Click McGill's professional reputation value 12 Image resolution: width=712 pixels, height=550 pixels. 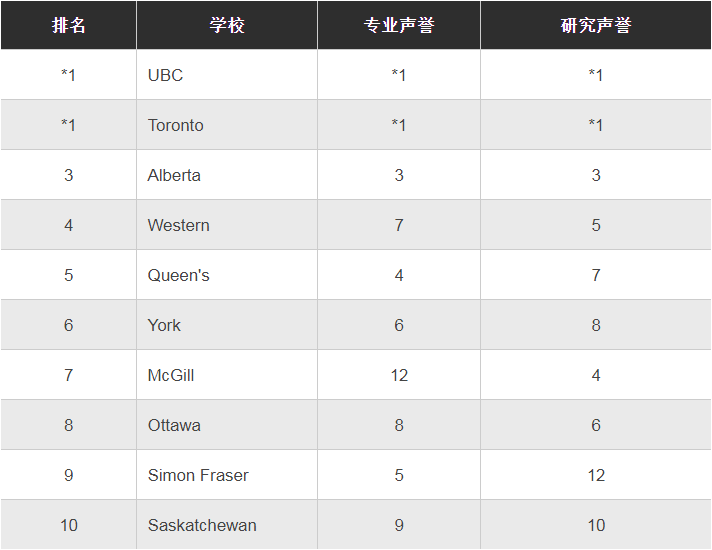click(399, 375)
